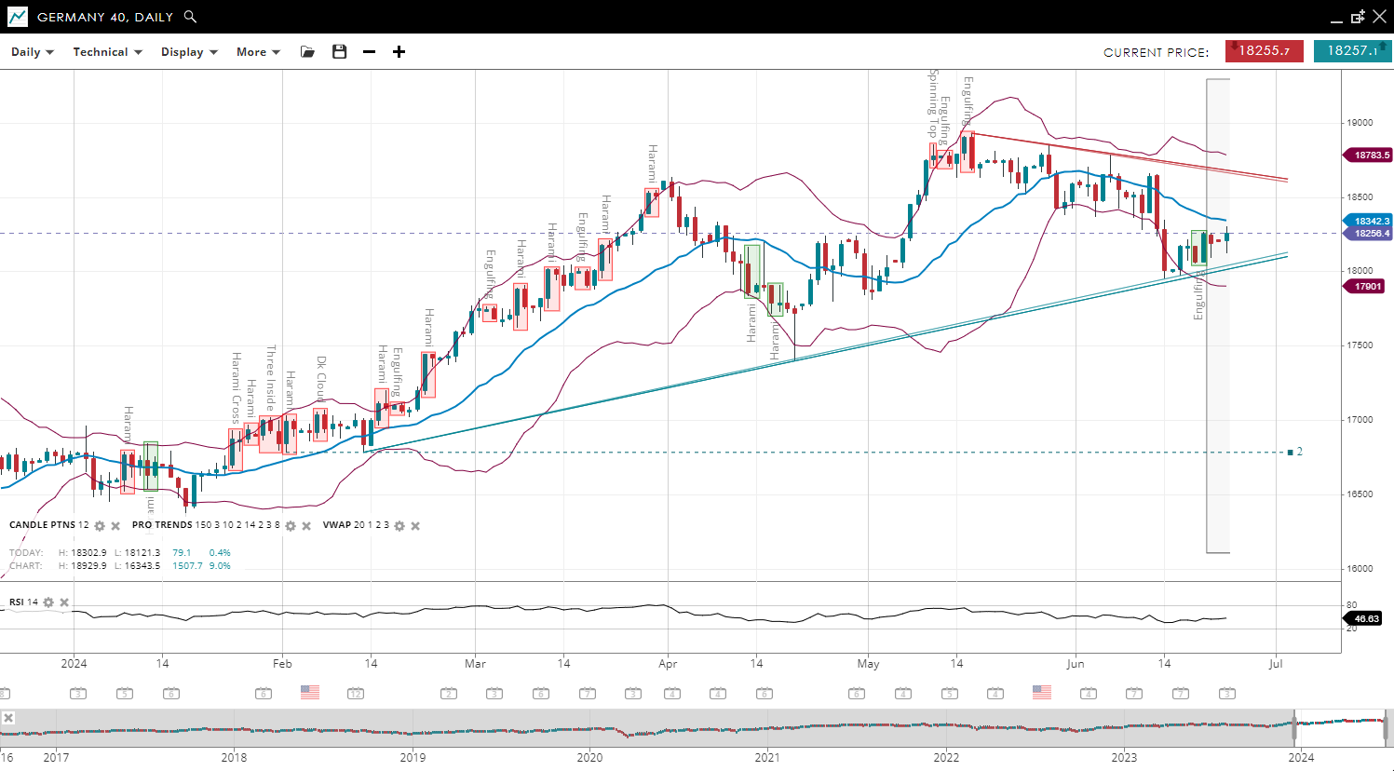Open Candle Ptns indicator settings gear
This screenshot has height=771, width=1394.
tap(99, 526)
